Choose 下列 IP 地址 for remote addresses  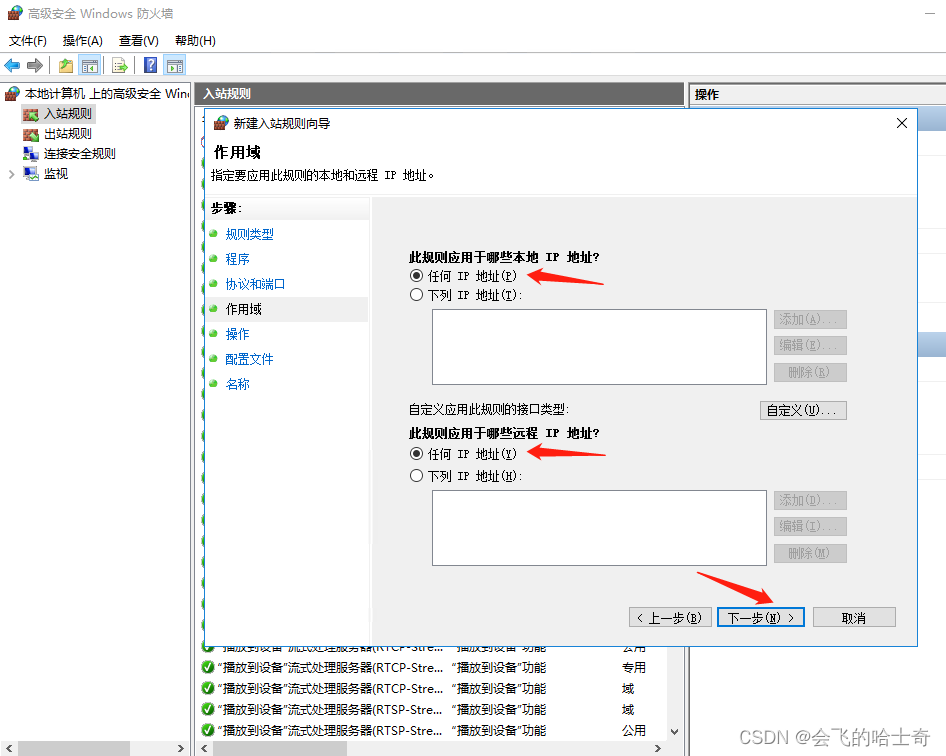pyautogui.click(x=418, y=475)
